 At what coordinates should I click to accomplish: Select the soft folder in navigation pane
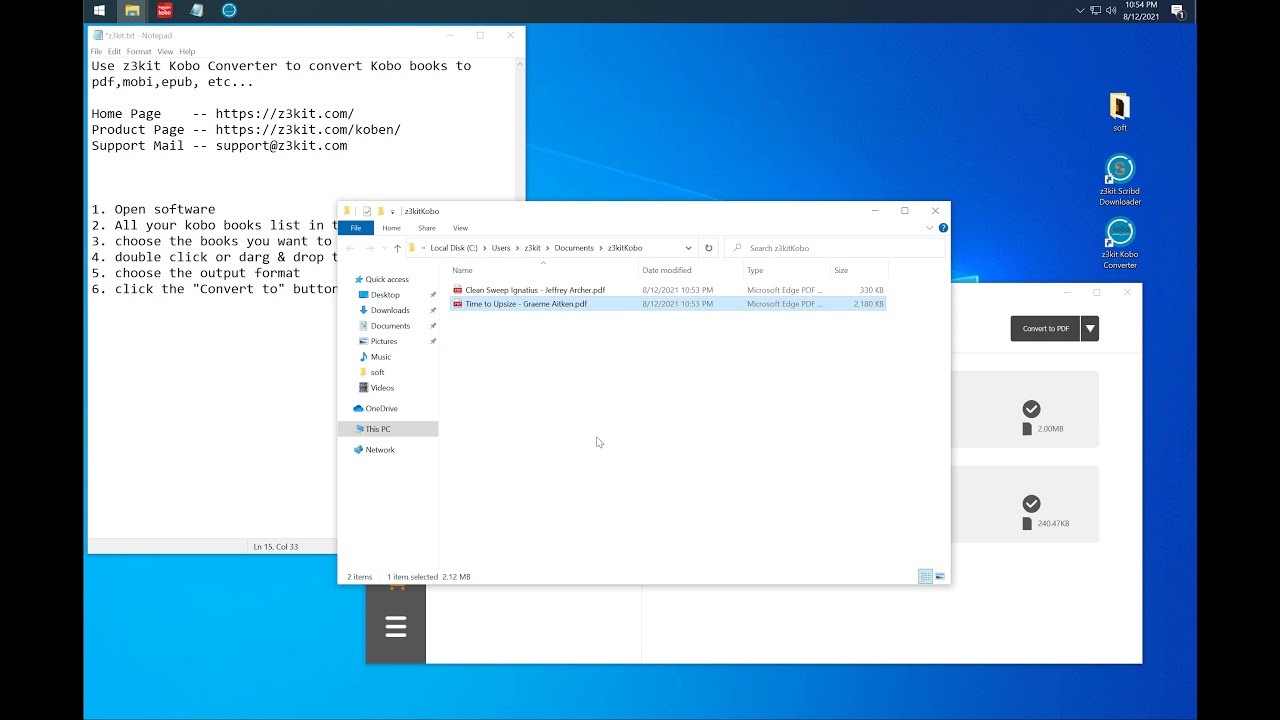click(377, 372)
